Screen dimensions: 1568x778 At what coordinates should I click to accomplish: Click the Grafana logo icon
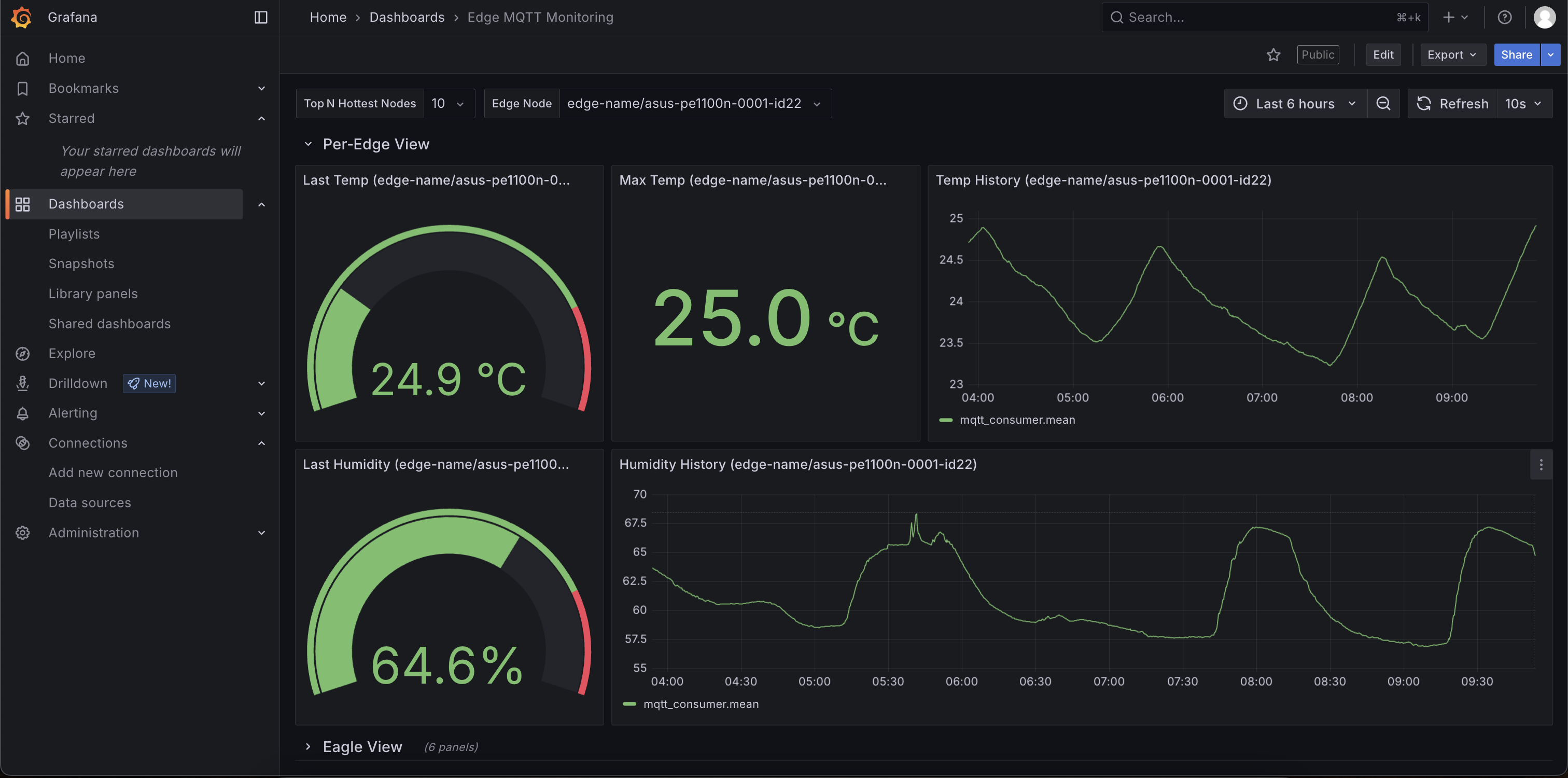click(22, 17)
